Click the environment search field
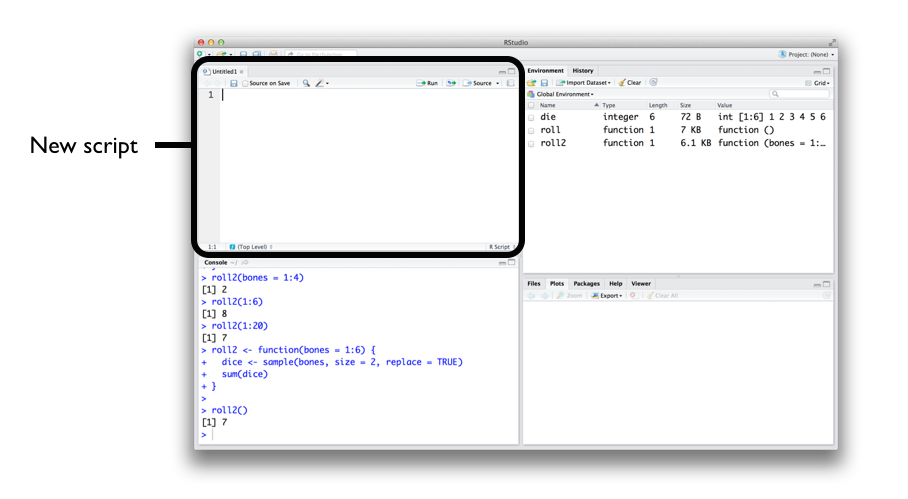Viewport: 908px width, 499px height. pyautogui.click(x=800, y=94)
